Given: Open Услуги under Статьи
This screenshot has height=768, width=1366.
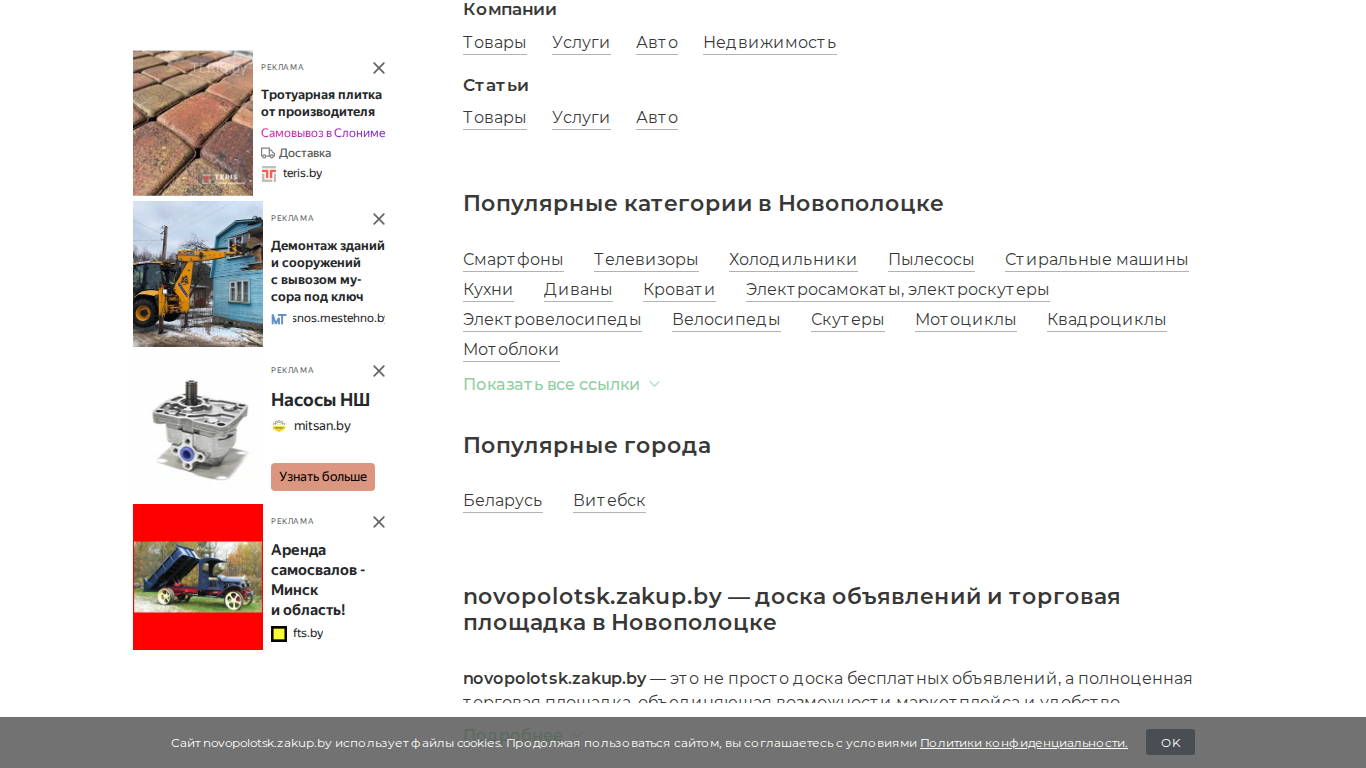Looking at the screenshot, I should click(581, 118).
